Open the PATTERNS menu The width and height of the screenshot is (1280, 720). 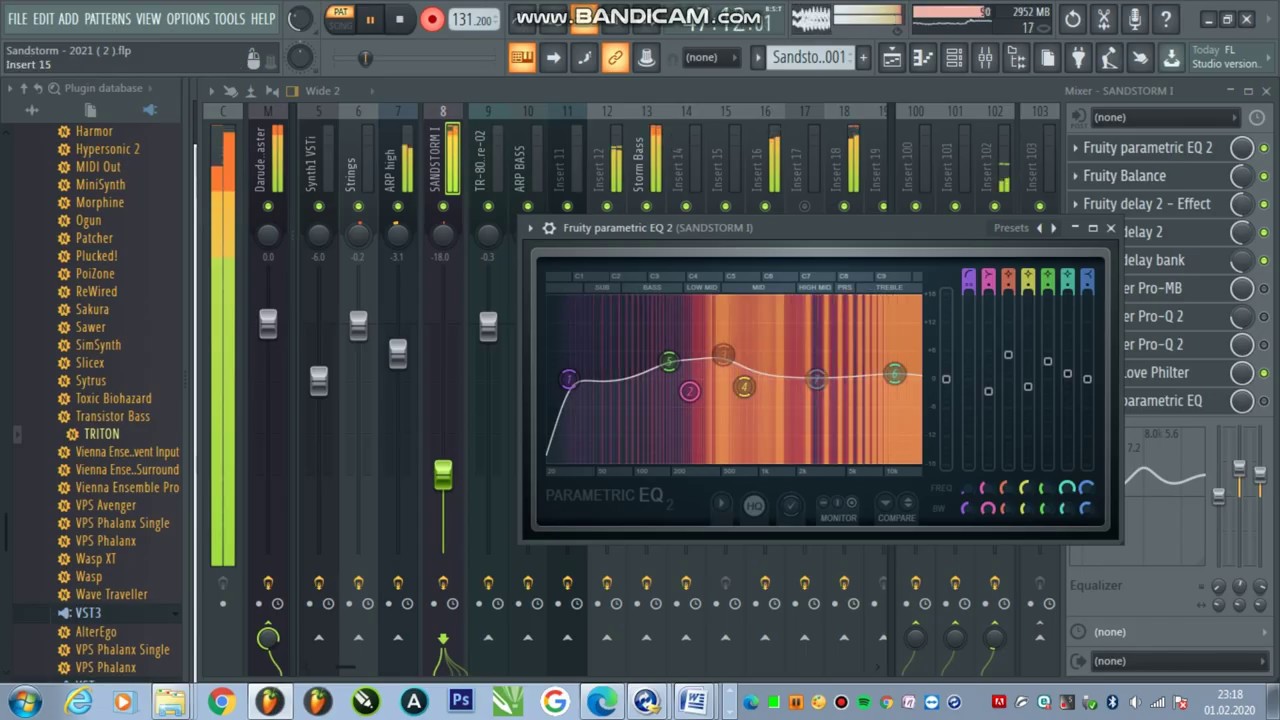(x=107, y=19)
